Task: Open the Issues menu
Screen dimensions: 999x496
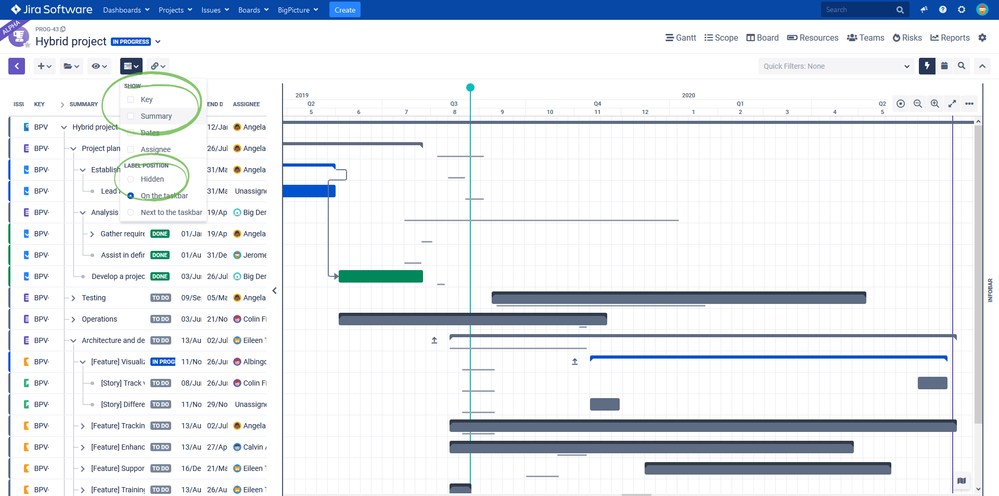Action: [215, 10]
